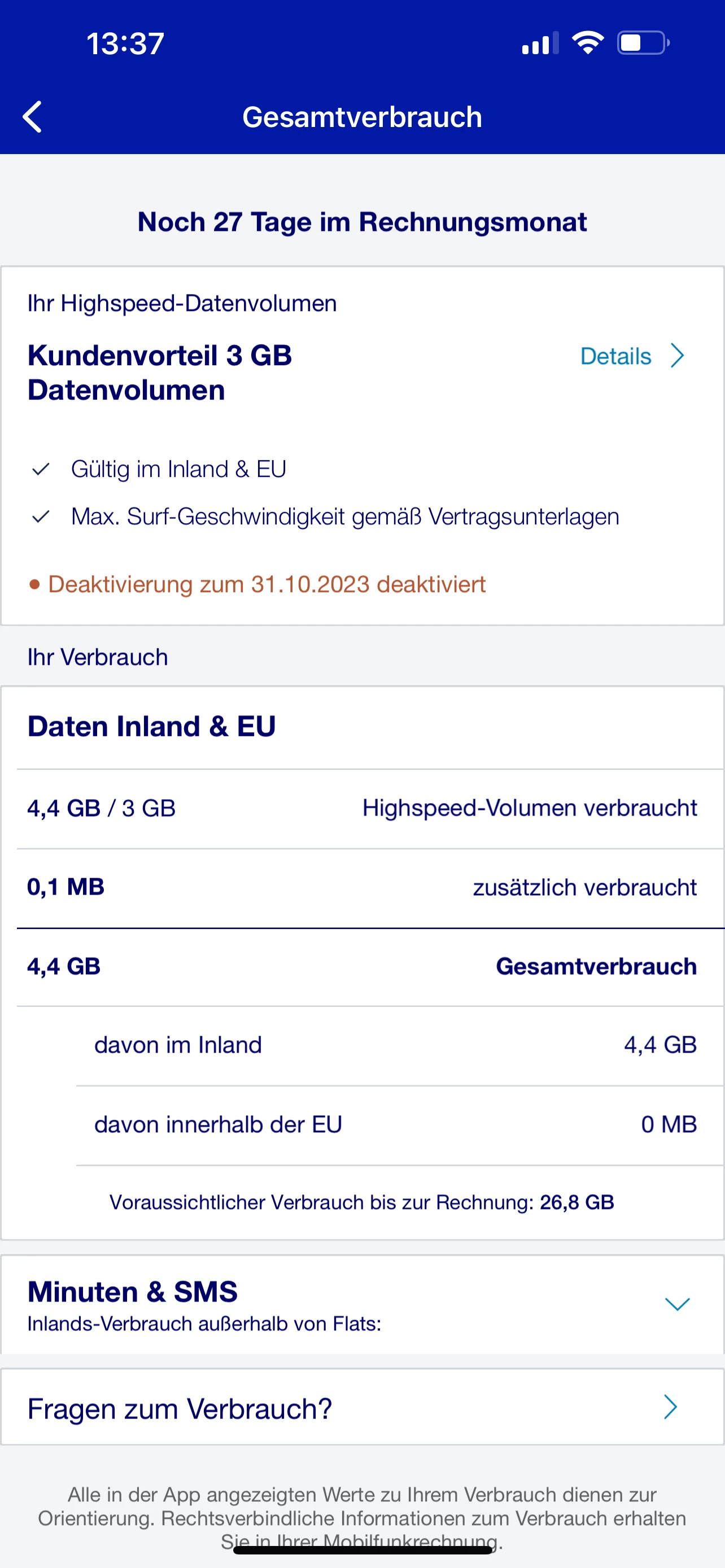Tap the home indicator bar
The height and width of the screenshot is (1568, 725).
point(362,1550)
